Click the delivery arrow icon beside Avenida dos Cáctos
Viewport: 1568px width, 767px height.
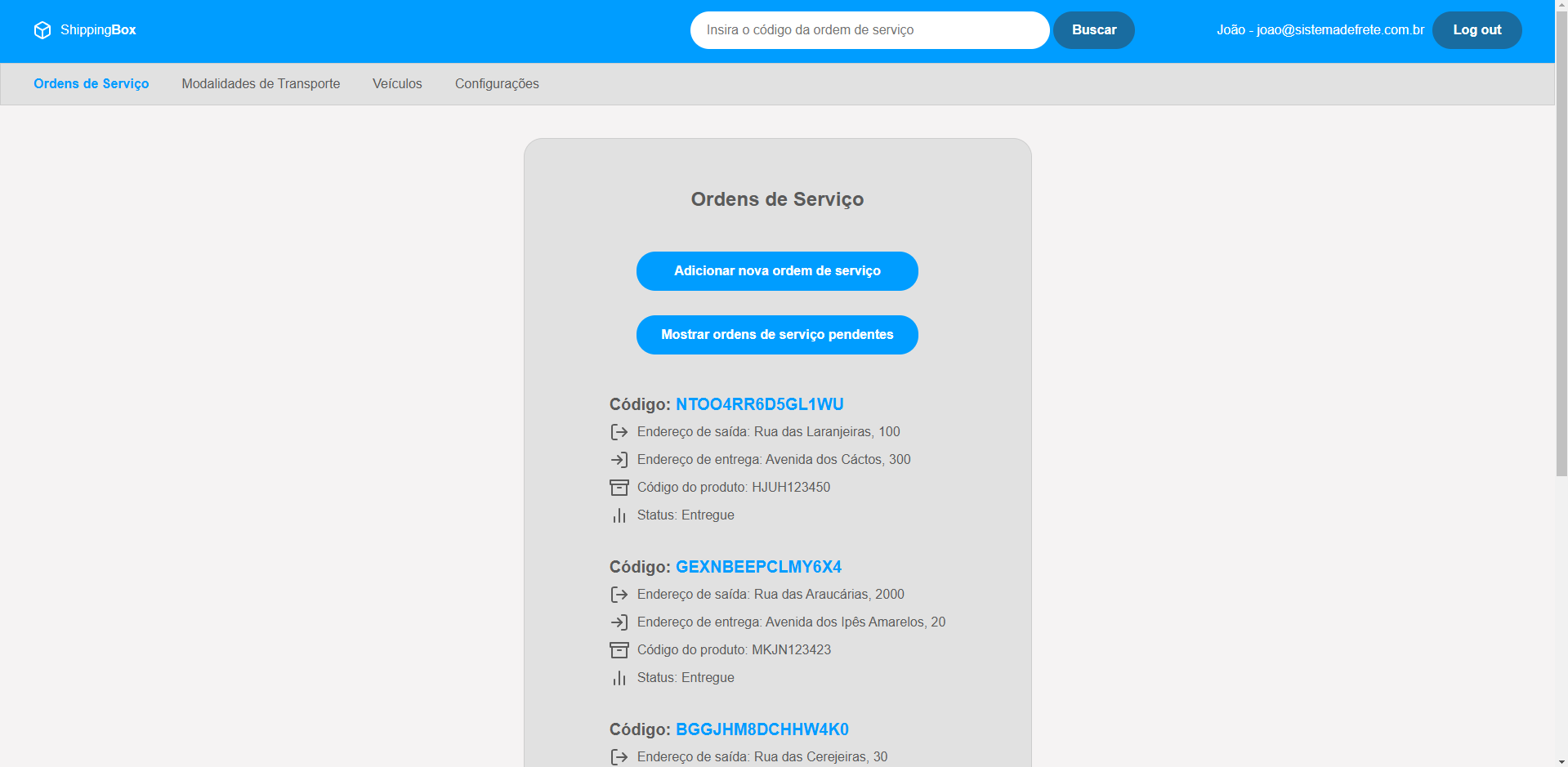(x=619, y=459)
